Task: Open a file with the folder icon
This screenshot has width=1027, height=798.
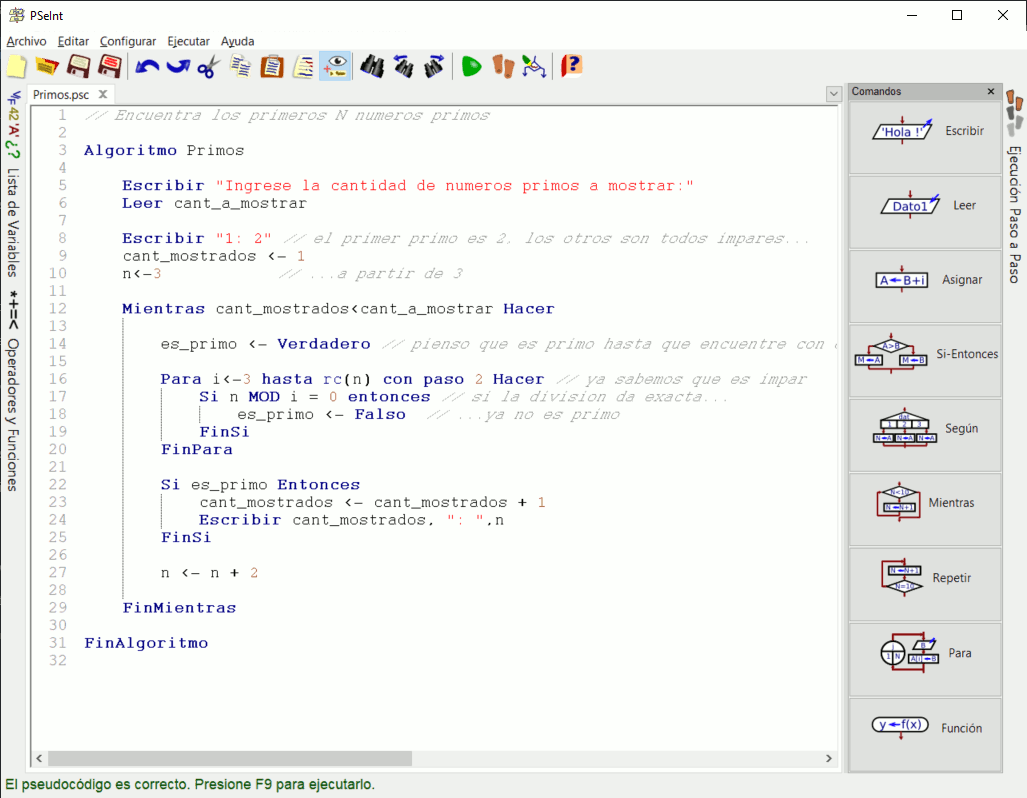Action: click(47, 66)
